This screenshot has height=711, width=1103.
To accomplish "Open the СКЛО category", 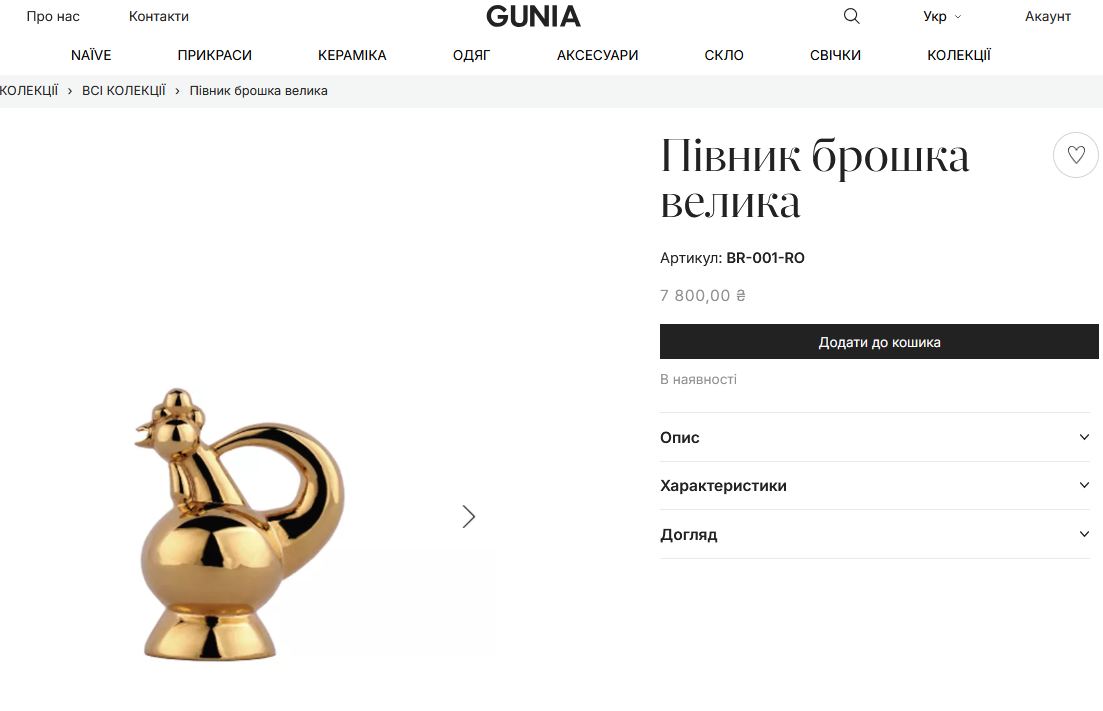I will tap(724, 55).
